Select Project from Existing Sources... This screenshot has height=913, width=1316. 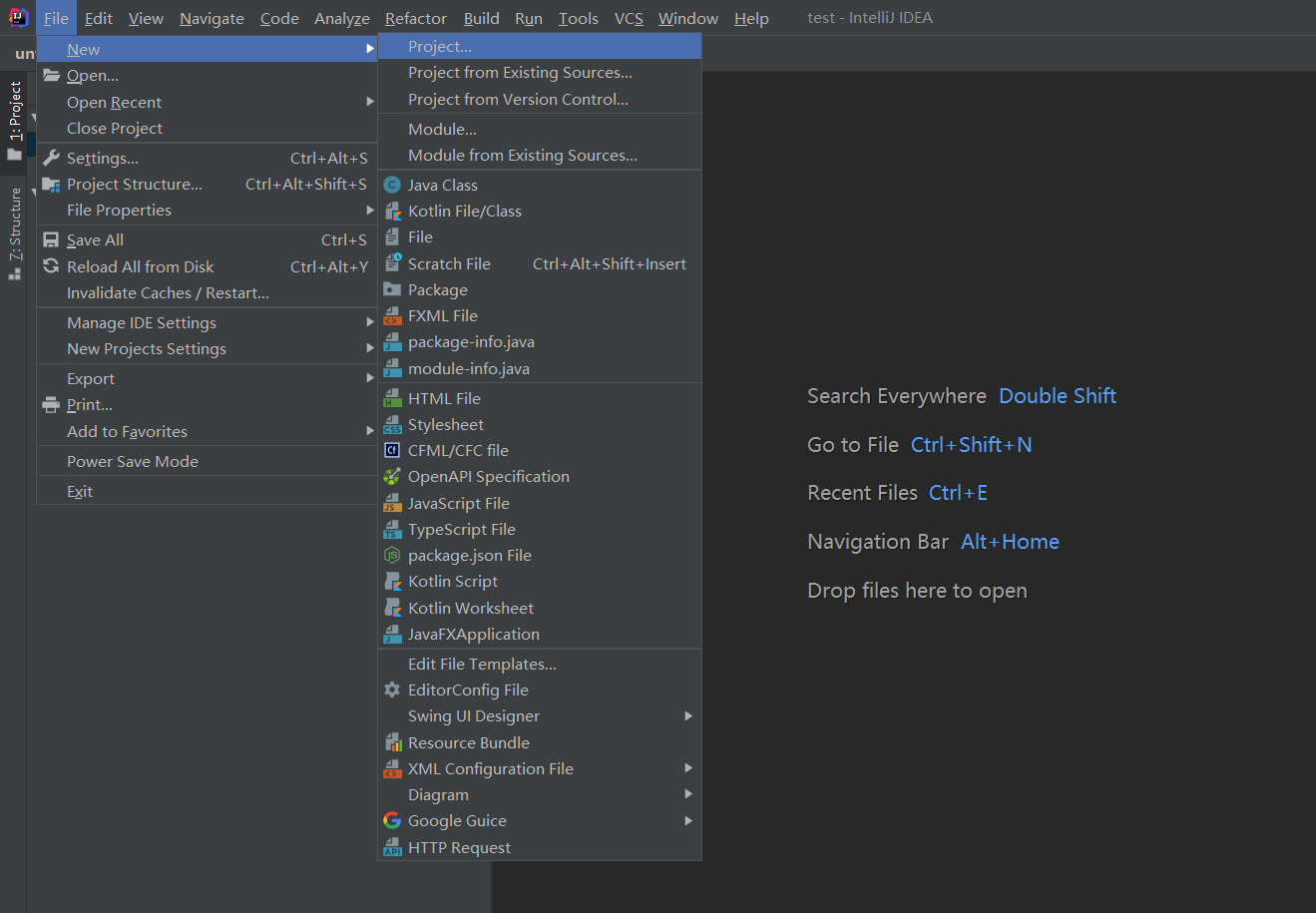pos(540,73)
